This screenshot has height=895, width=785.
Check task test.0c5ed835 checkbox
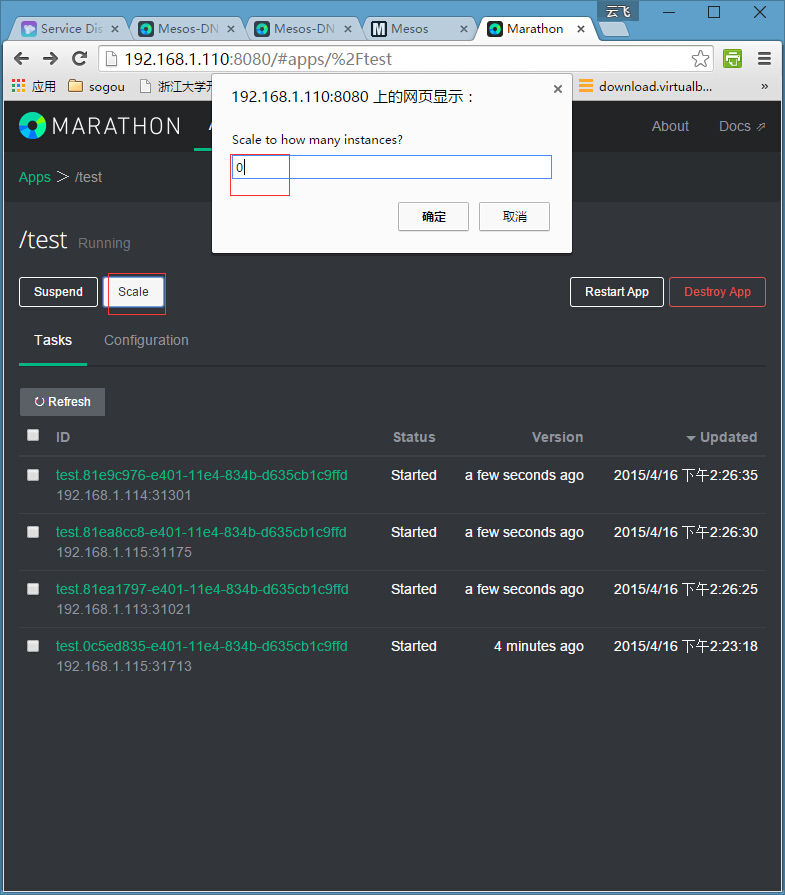point(33,646)
